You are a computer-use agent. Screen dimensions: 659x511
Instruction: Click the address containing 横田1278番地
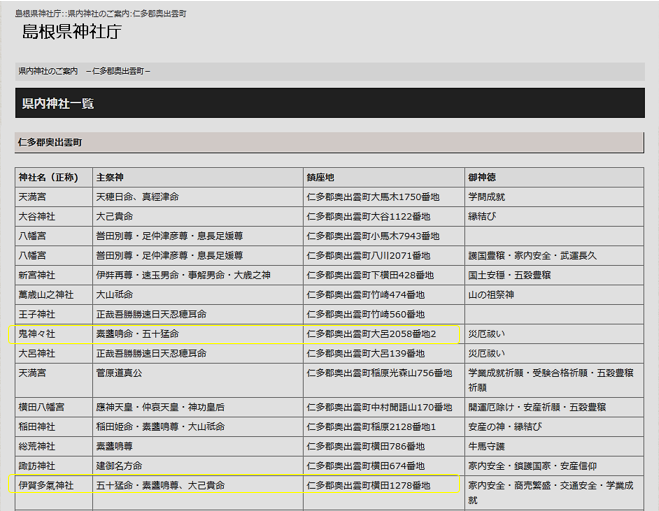(x=368, y=485)
